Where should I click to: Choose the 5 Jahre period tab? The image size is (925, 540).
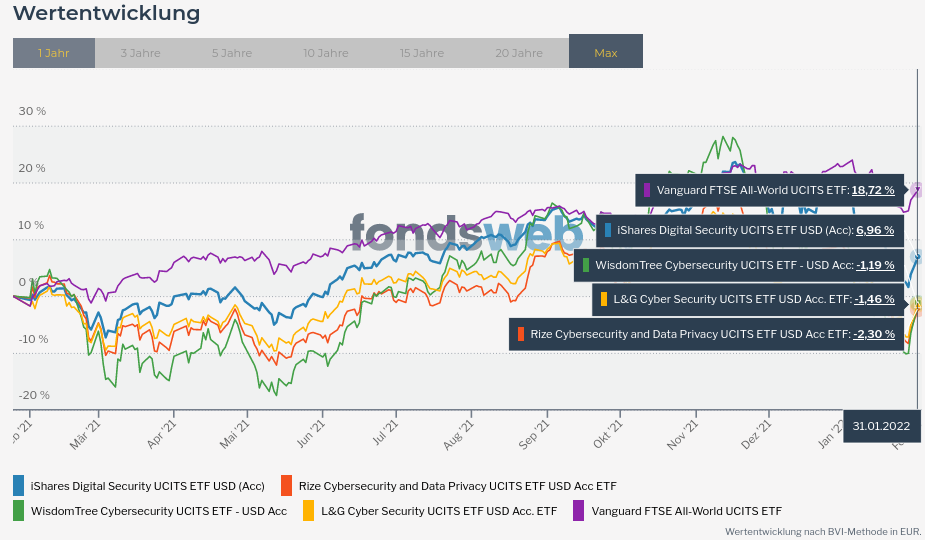(x=232, y=53)
